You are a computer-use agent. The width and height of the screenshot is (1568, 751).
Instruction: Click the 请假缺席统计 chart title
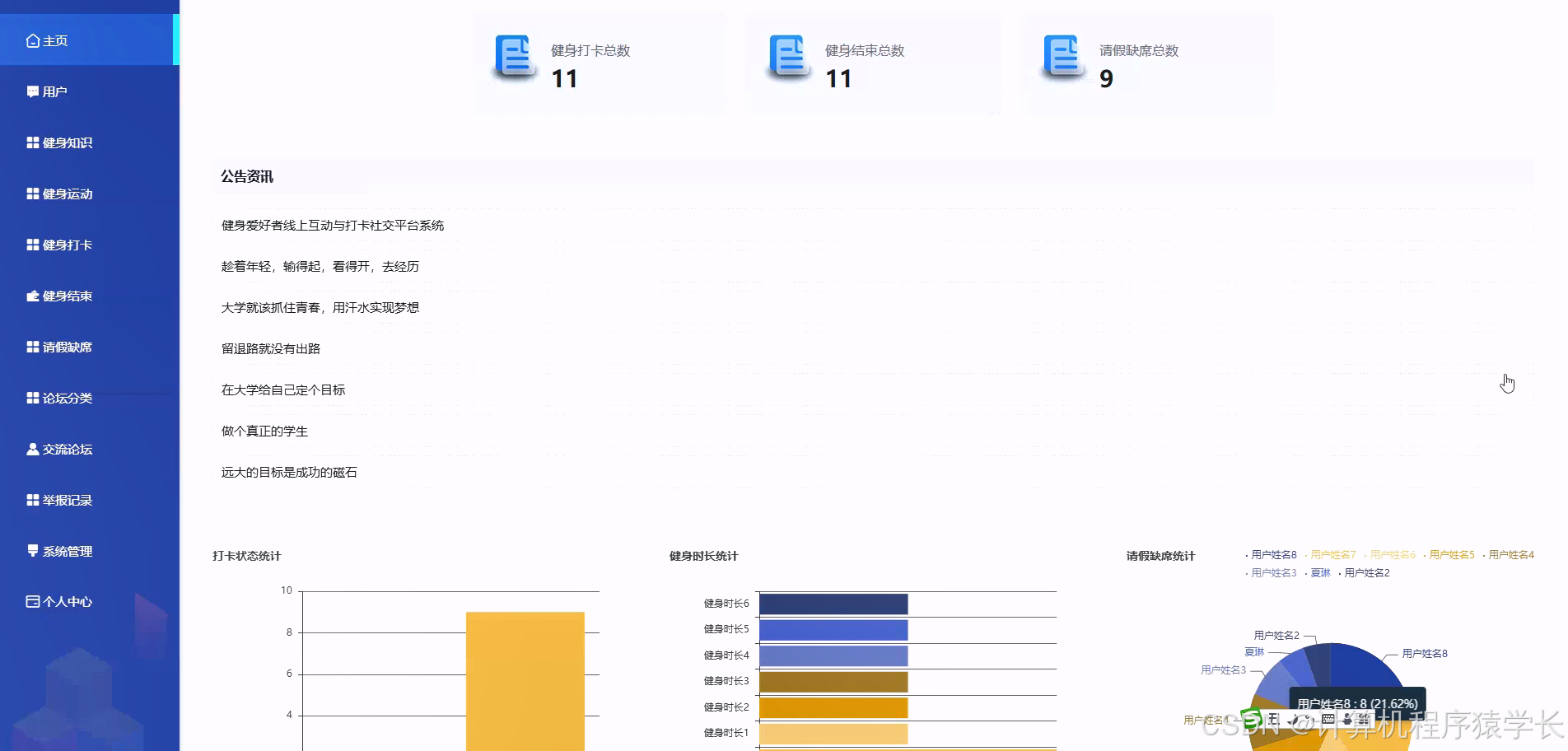[1161, 556]
